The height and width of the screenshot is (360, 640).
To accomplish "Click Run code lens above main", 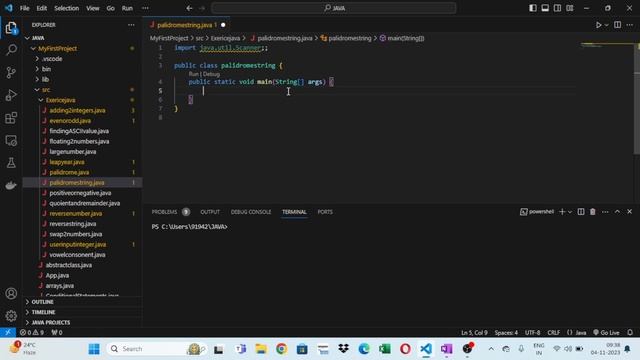I will pyautogui.click(x=193, y=74).
